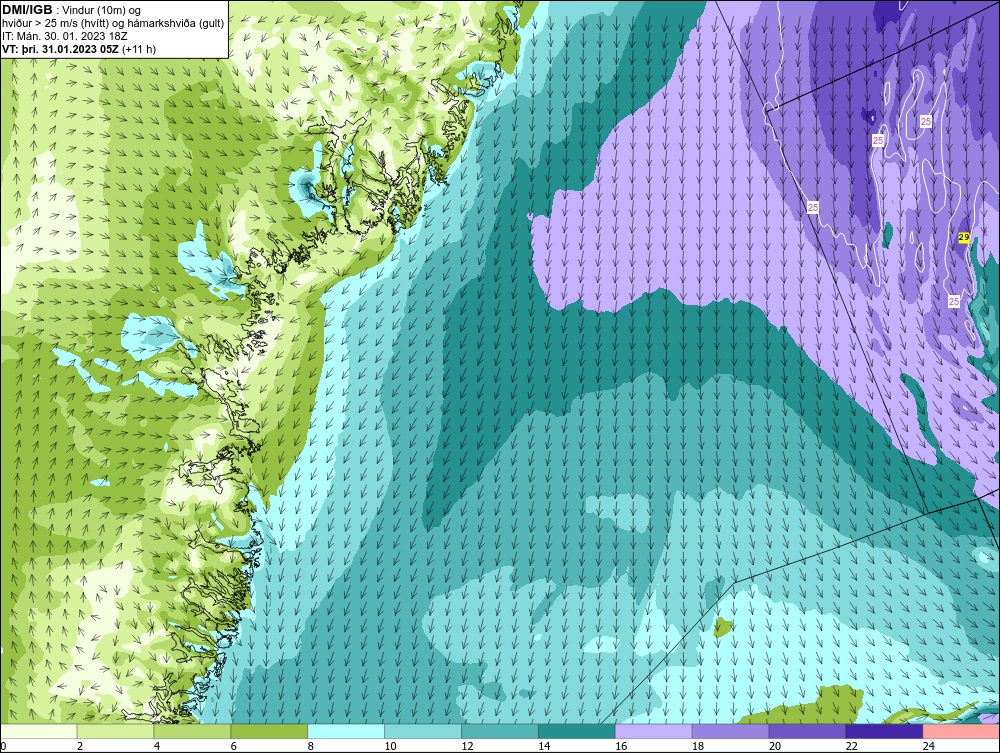1000x753 pixels.
Task: Click the legend value label 0
Action: tap(3, 746)
